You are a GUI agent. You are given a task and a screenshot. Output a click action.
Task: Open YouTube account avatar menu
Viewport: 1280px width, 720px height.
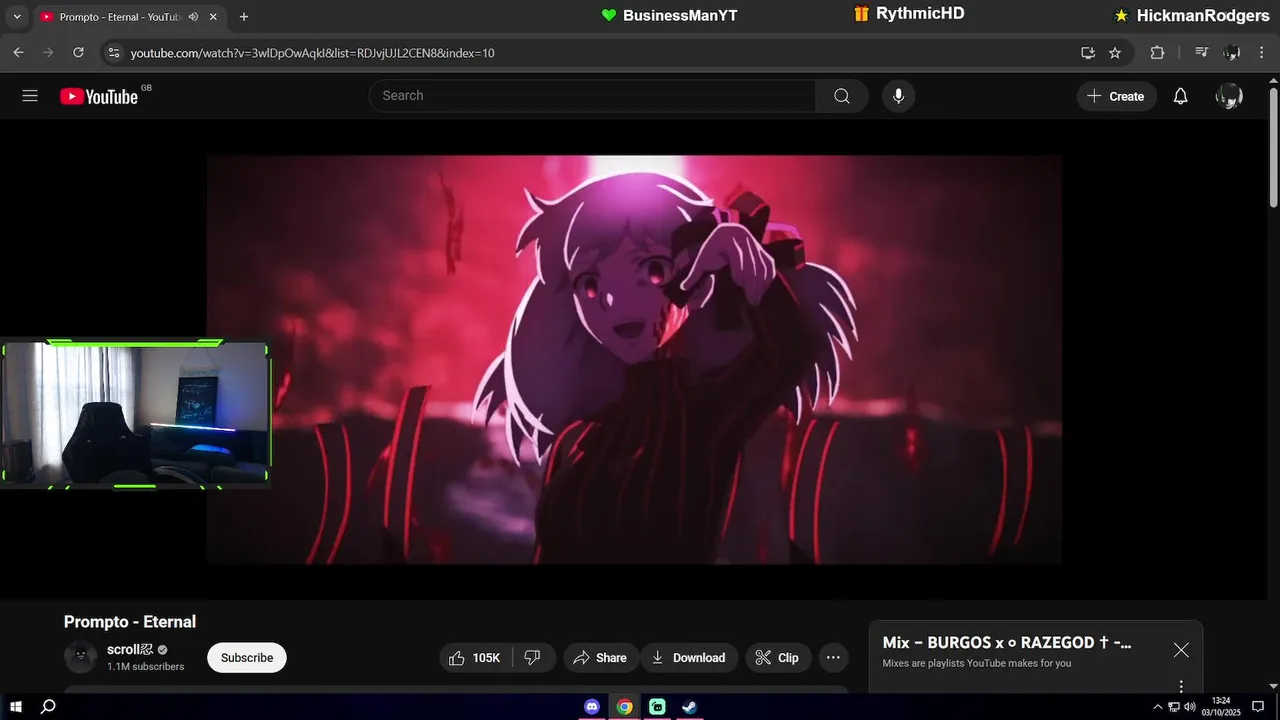pos(1229,96)
